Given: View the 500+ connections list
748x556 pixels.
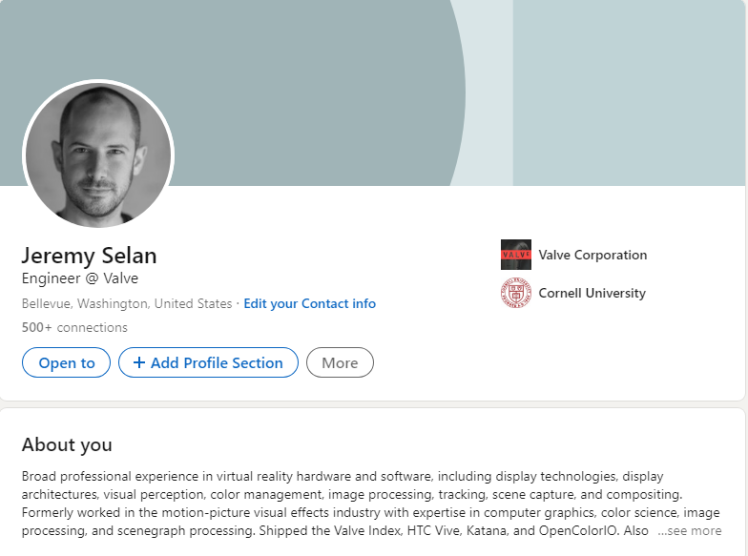Looking at the screenshot, I should [74, 327].
